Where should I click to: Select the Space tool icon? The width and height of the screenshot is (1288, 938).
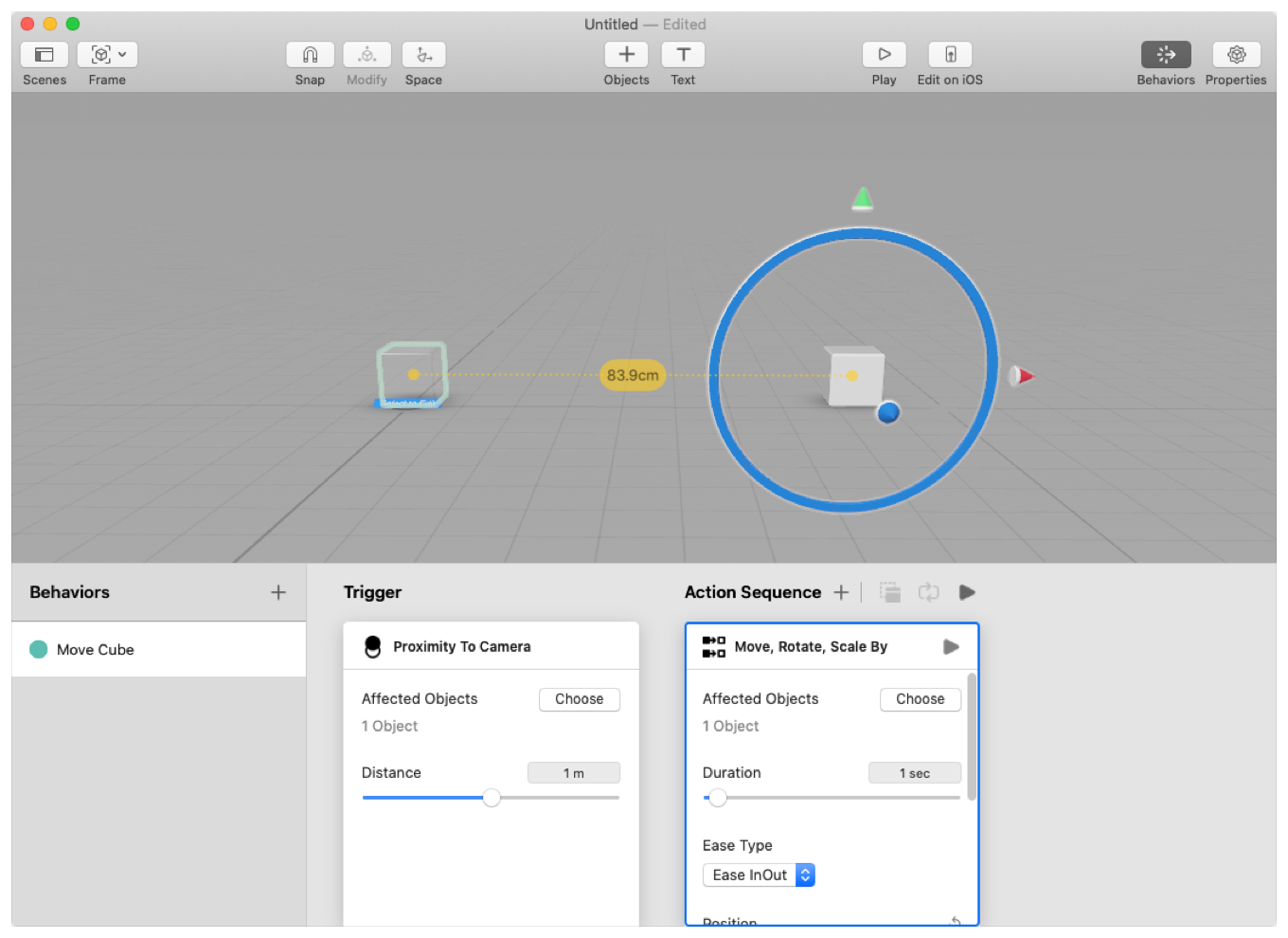(423, 54)
